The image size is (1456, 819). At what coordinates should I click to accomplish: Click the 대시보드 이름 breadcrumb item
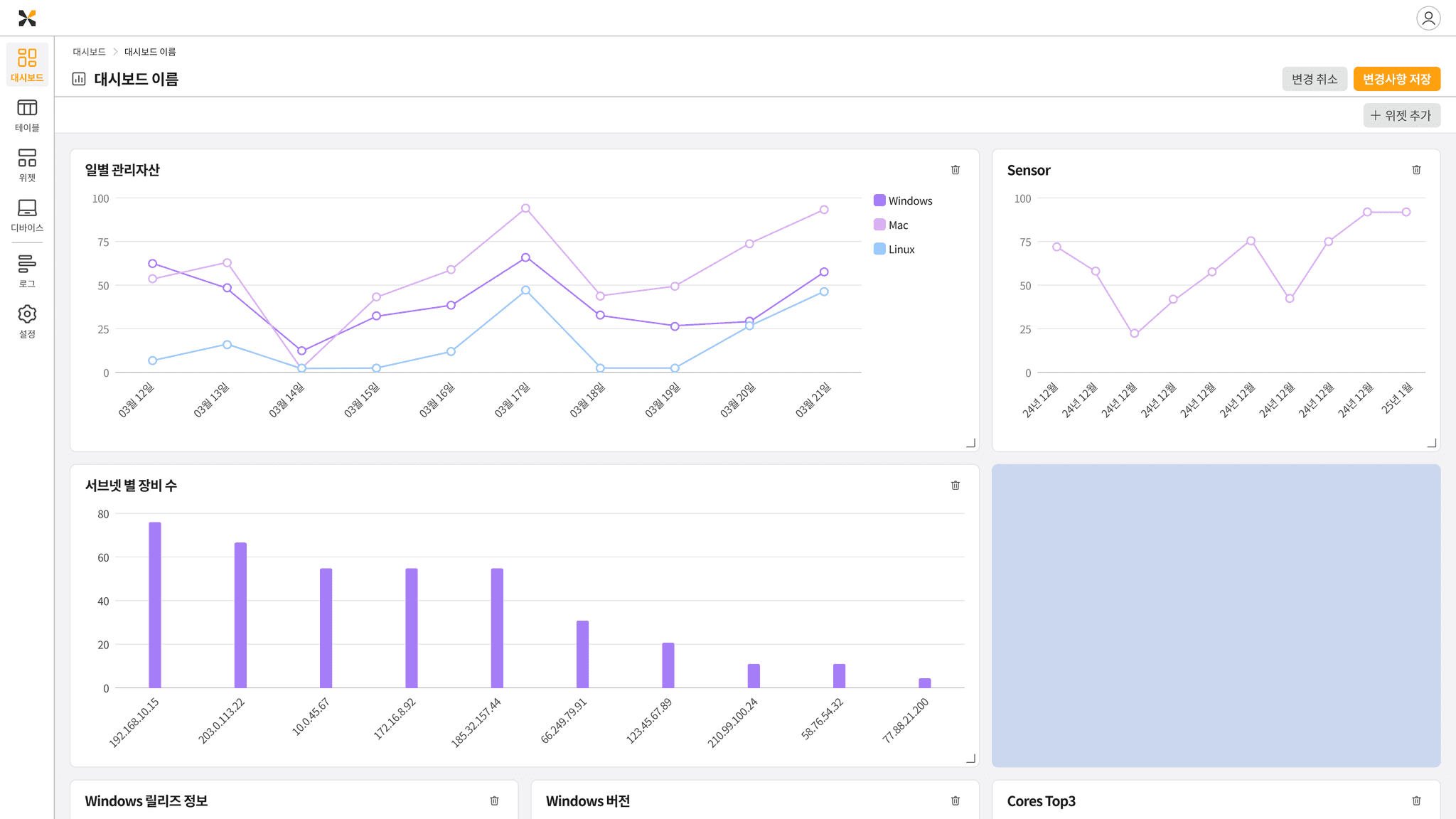tap(150, 52)
